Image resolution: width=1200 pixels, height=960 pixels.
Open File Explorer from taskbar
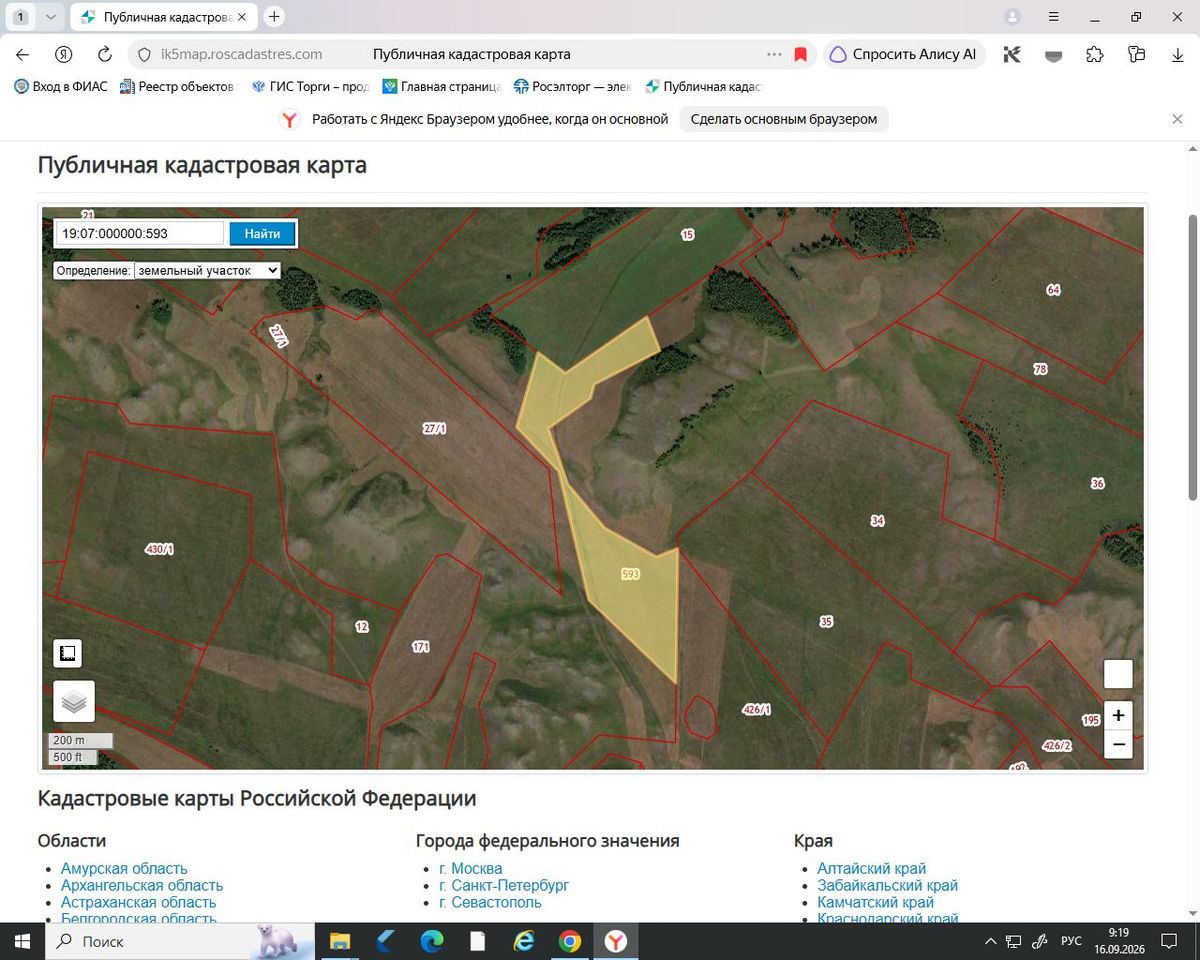341,941
